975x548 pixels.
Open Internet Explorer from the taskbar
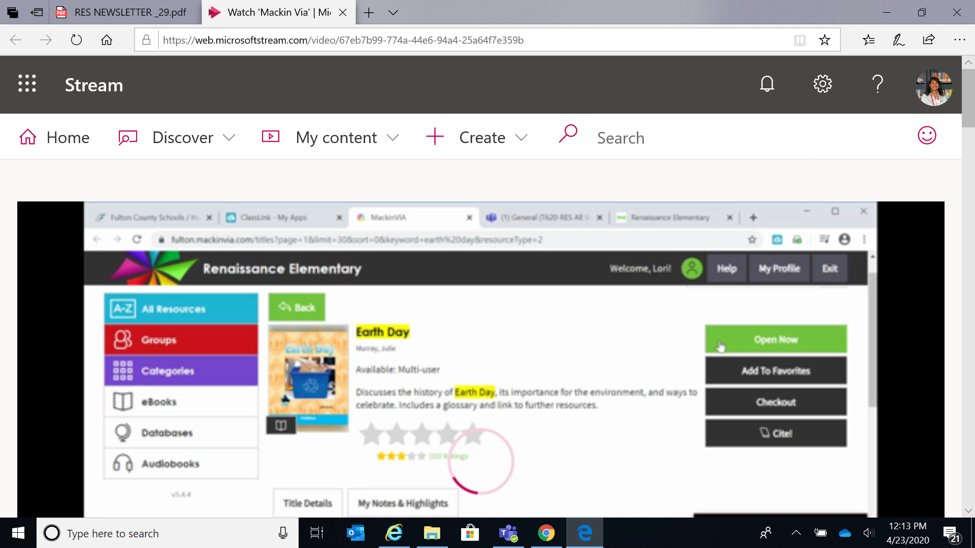pos(394,533)
